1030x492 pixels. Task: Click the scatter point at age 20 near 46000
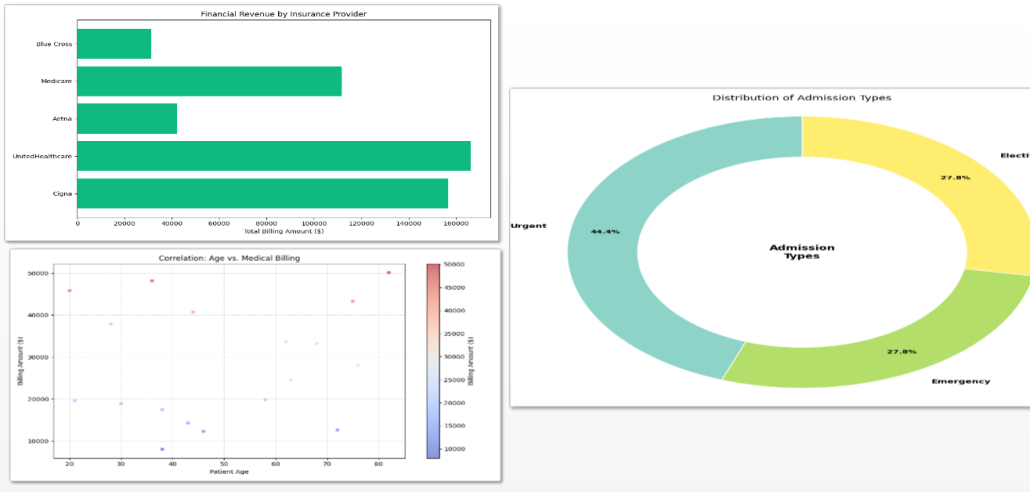tap(69, 291)
